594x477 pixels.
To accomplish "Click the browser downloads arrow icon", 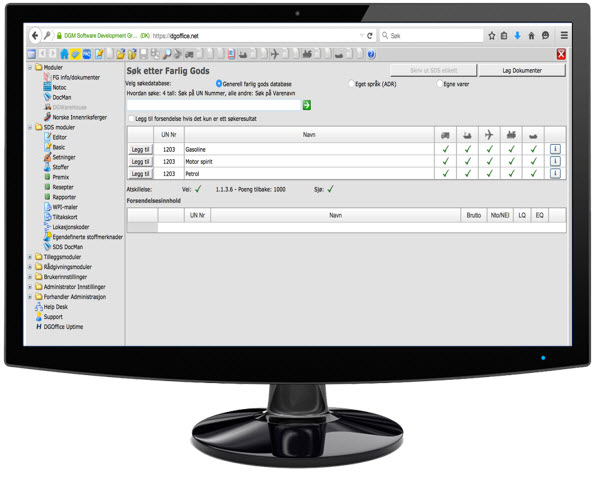I will [x=517, y=36].
